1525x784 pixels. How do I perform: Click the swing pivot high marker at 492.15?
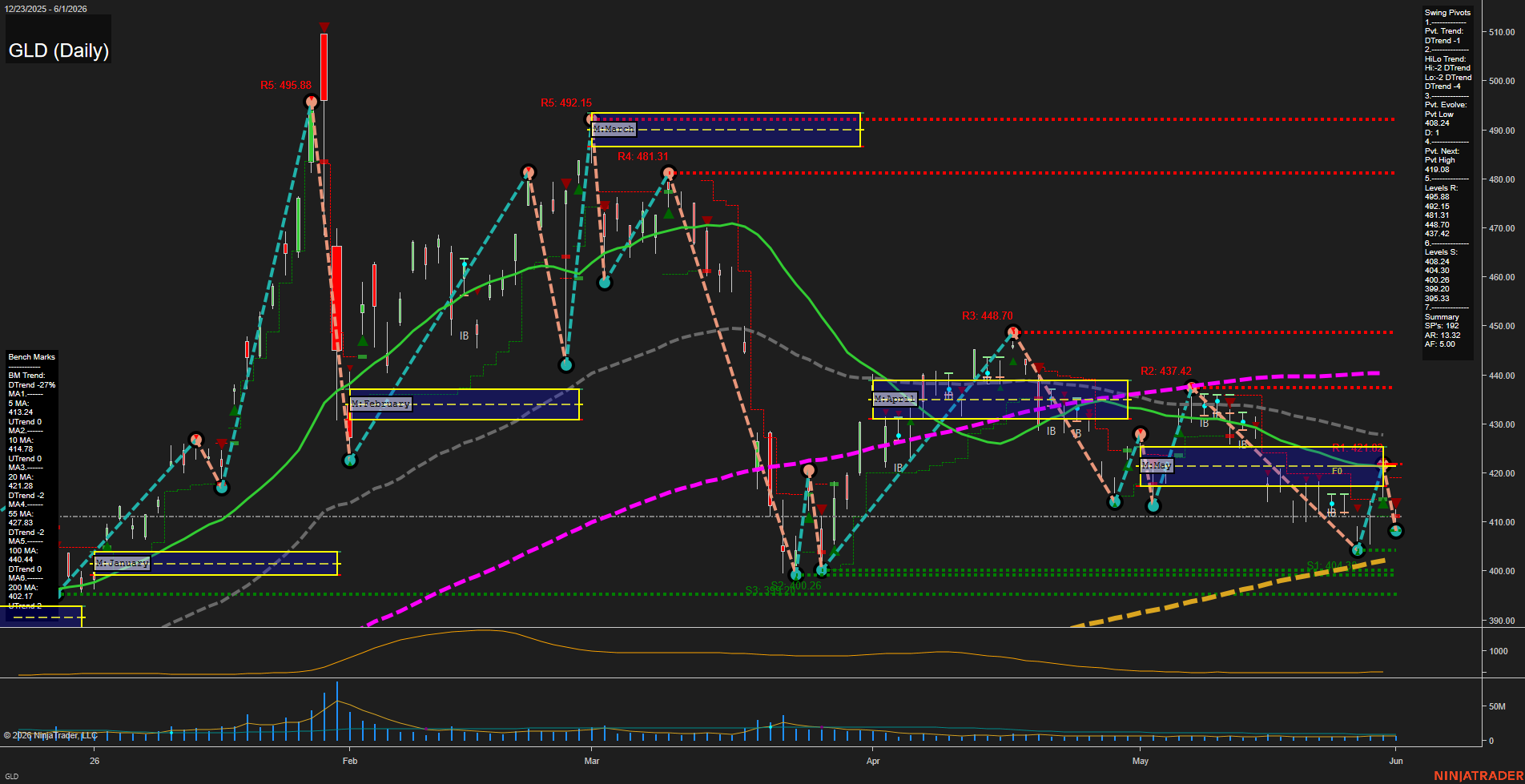point(592,119)
